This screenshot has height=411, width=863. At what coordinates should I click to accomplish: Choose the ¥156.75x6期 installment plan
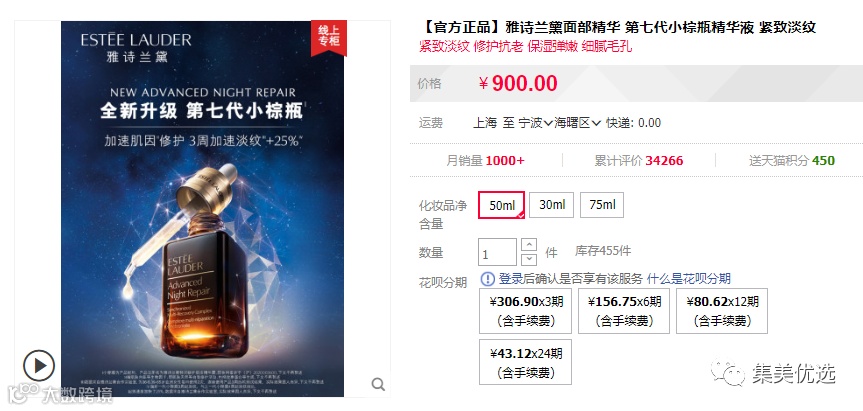pos(624,311)
